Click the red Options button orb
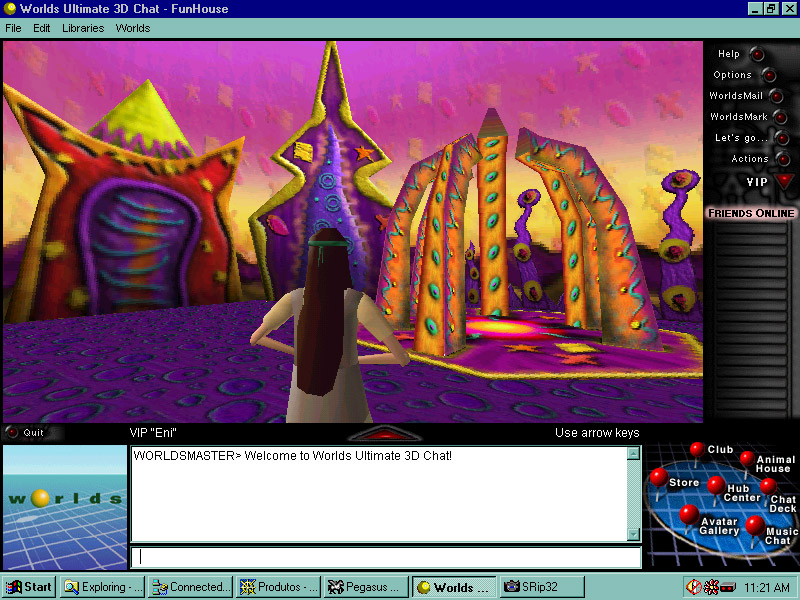This screenshot has height=600, width=800. tap(769, 76)
